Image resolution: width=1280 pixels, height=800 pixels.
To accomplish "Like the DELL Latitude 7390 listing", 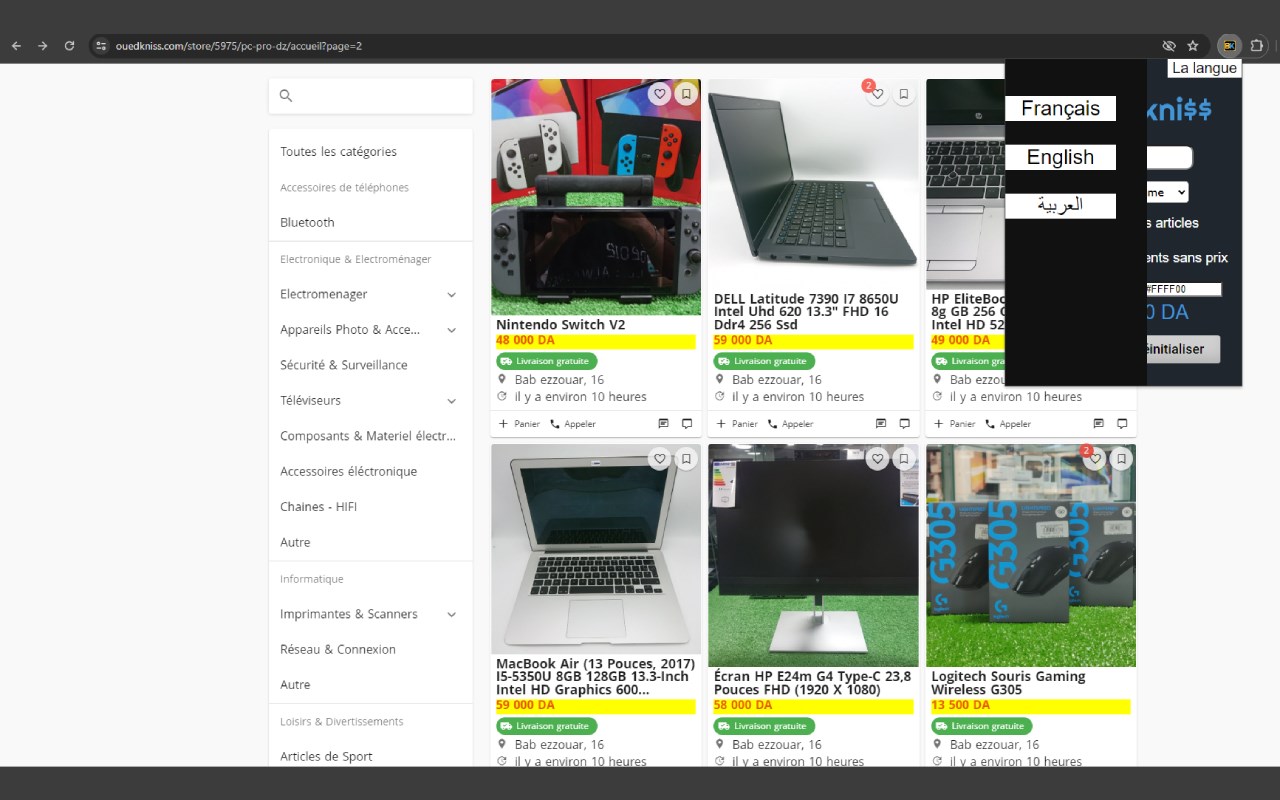I will click(x=877, y=94).
